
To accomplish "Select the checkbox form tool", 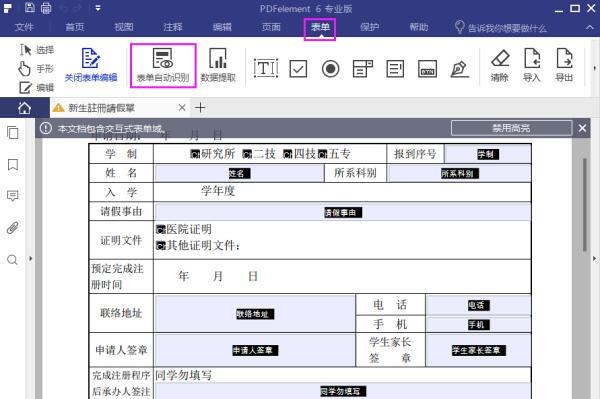I will point(298,69).
